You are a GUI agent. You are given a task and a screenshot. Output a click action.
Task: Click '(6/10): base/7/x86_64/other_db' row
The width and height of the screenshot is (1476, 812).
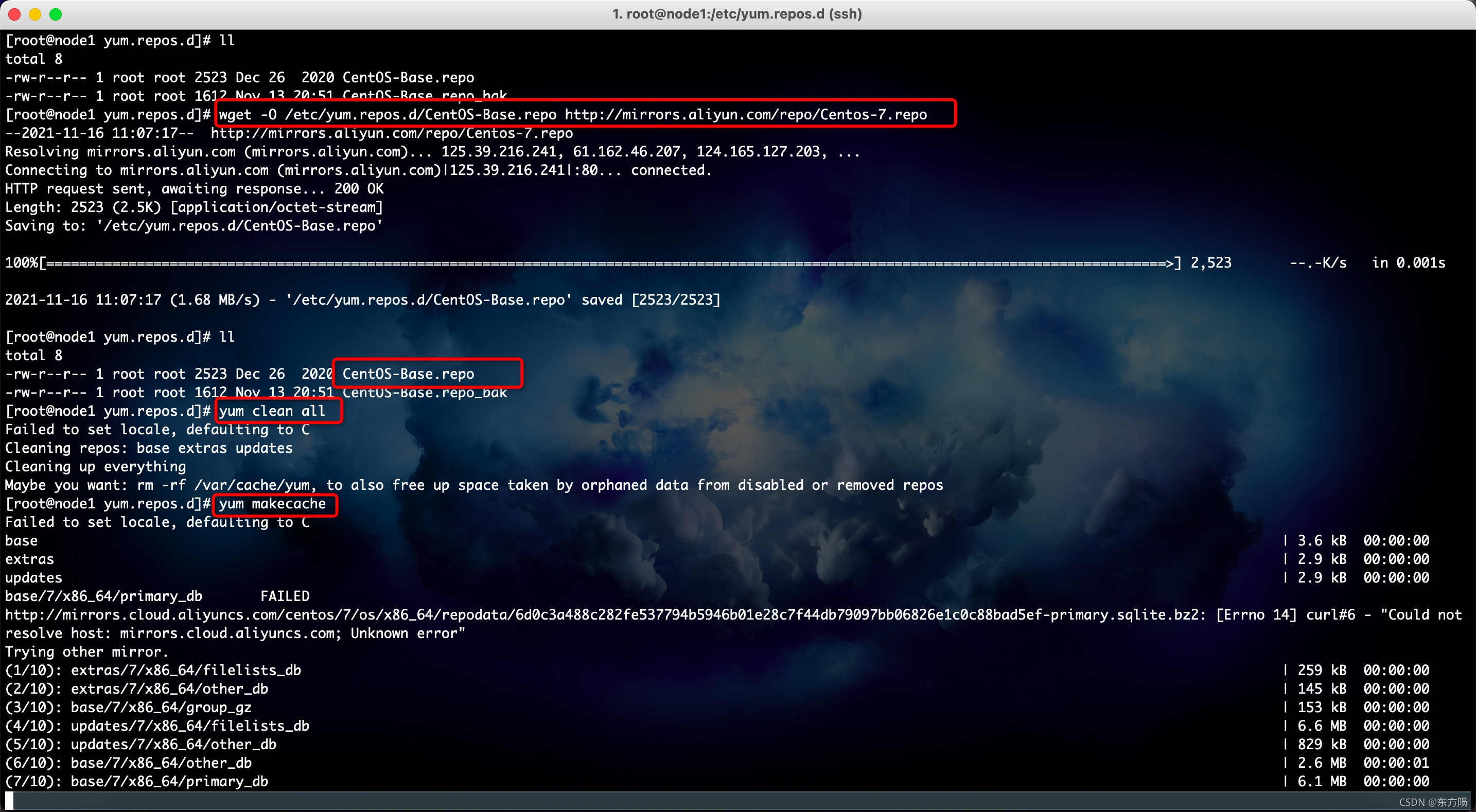pos(717,763)
